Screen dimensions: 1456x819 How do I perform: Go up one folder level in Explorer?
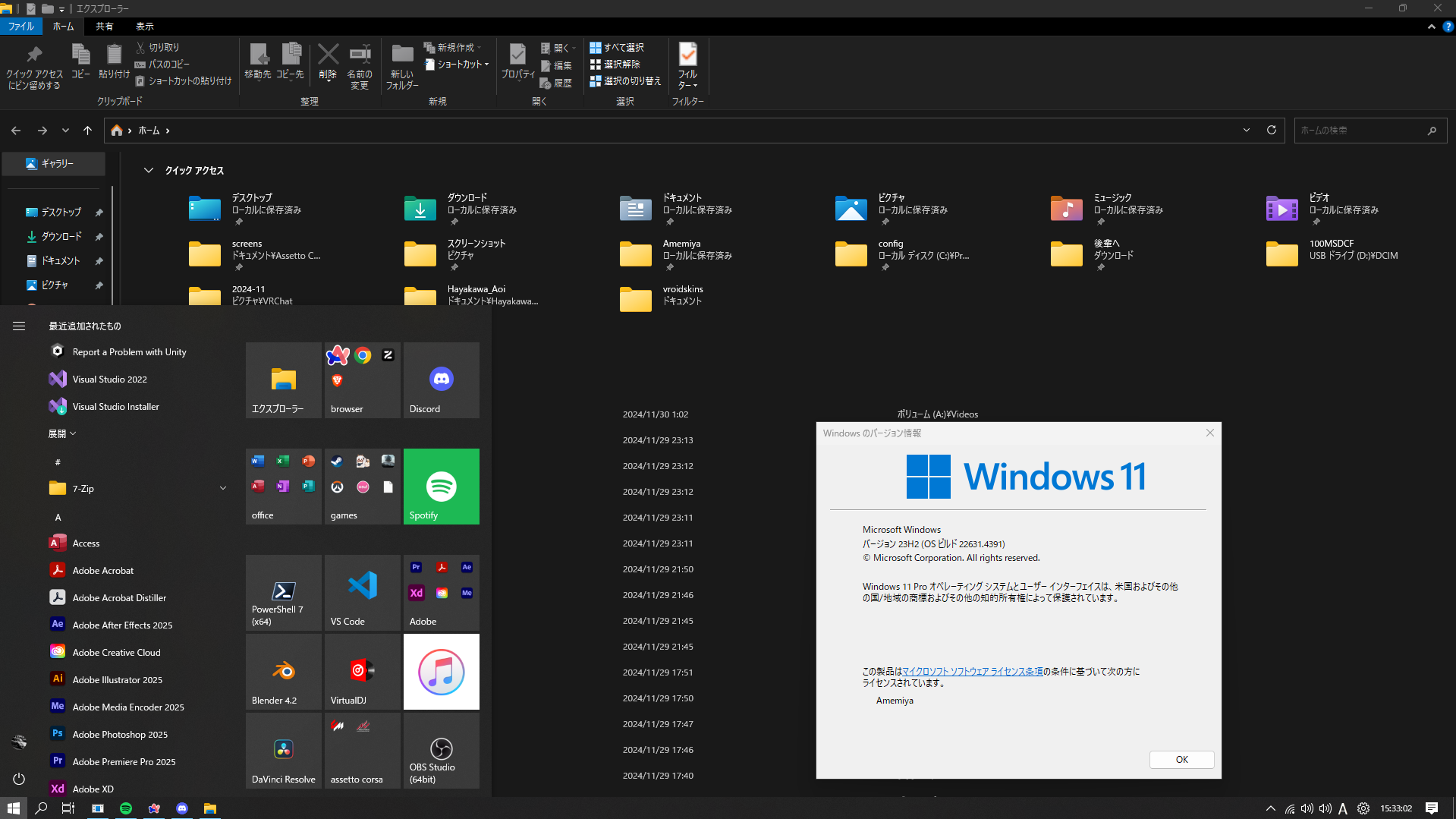[x=88, y=131]
